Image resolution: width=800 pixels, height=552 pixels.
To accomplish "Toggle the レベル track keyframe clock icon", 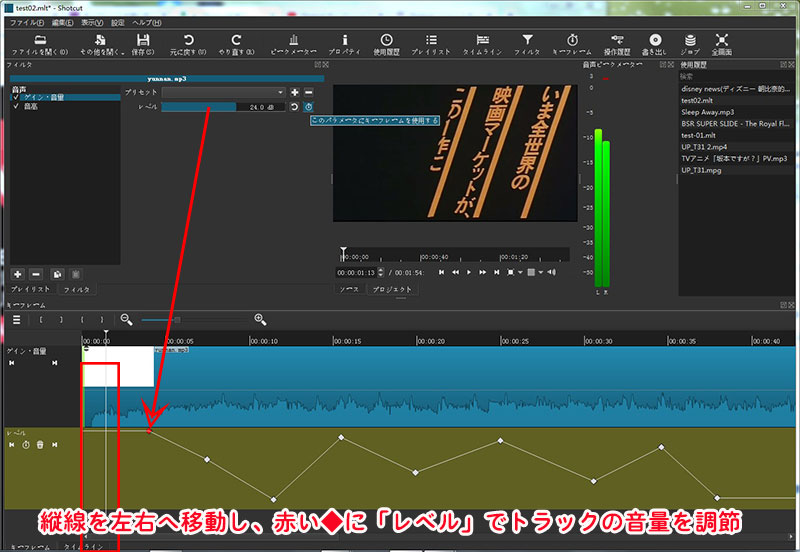I will (26, 445).
